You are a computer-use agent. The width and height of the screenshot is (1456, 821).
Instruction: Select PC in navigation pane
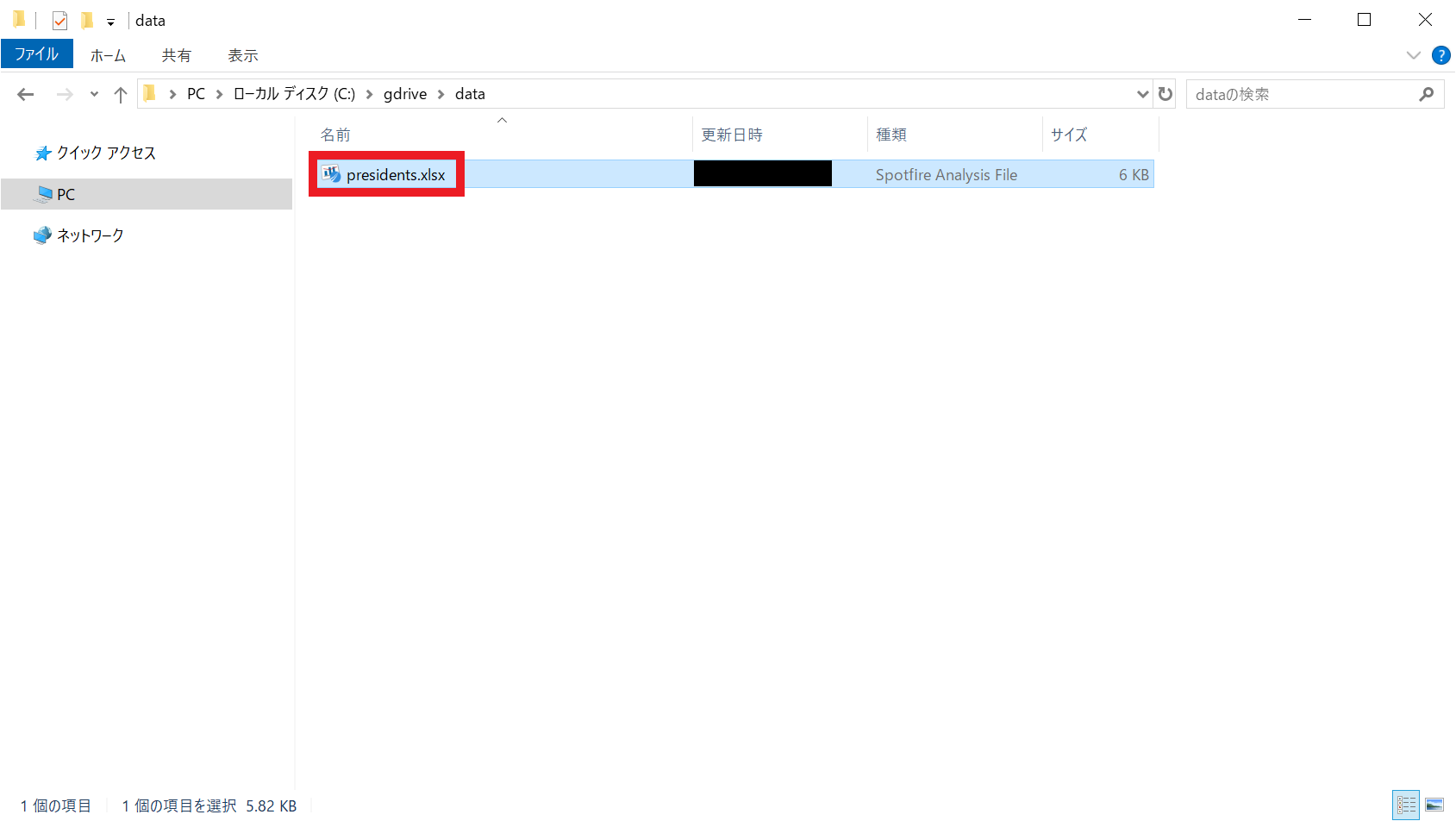147,194
